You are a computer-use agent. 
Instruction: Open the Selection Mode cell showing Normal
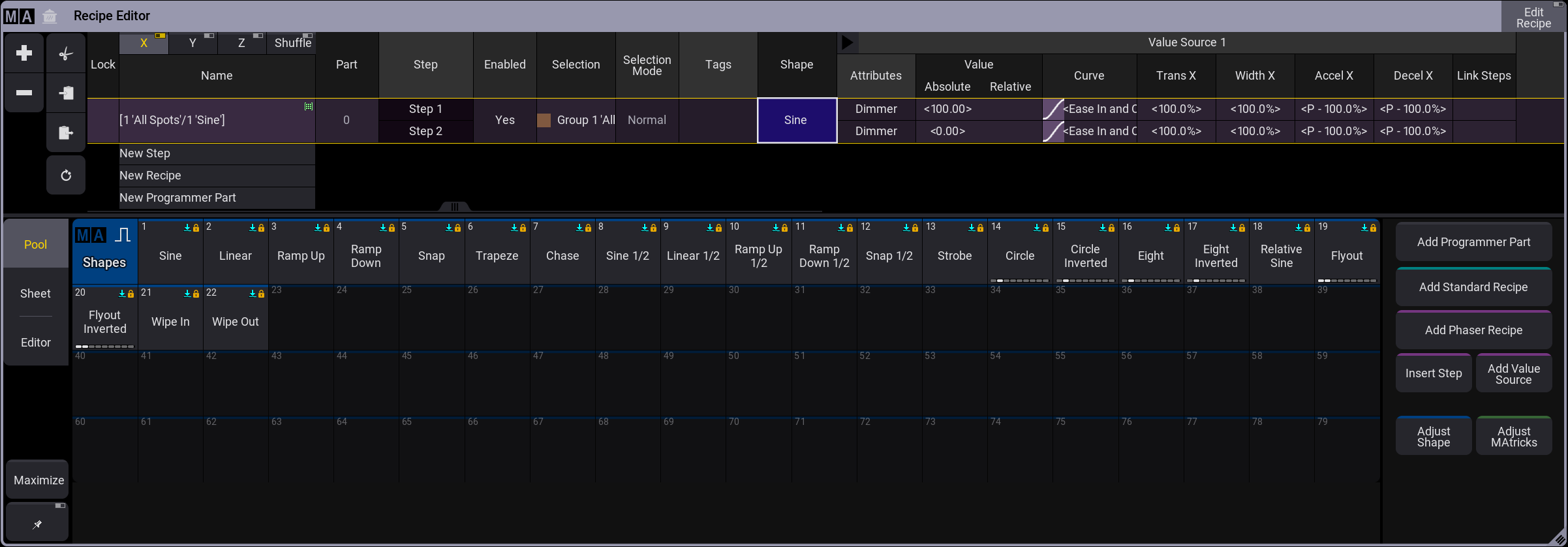(x=647, y=120)
